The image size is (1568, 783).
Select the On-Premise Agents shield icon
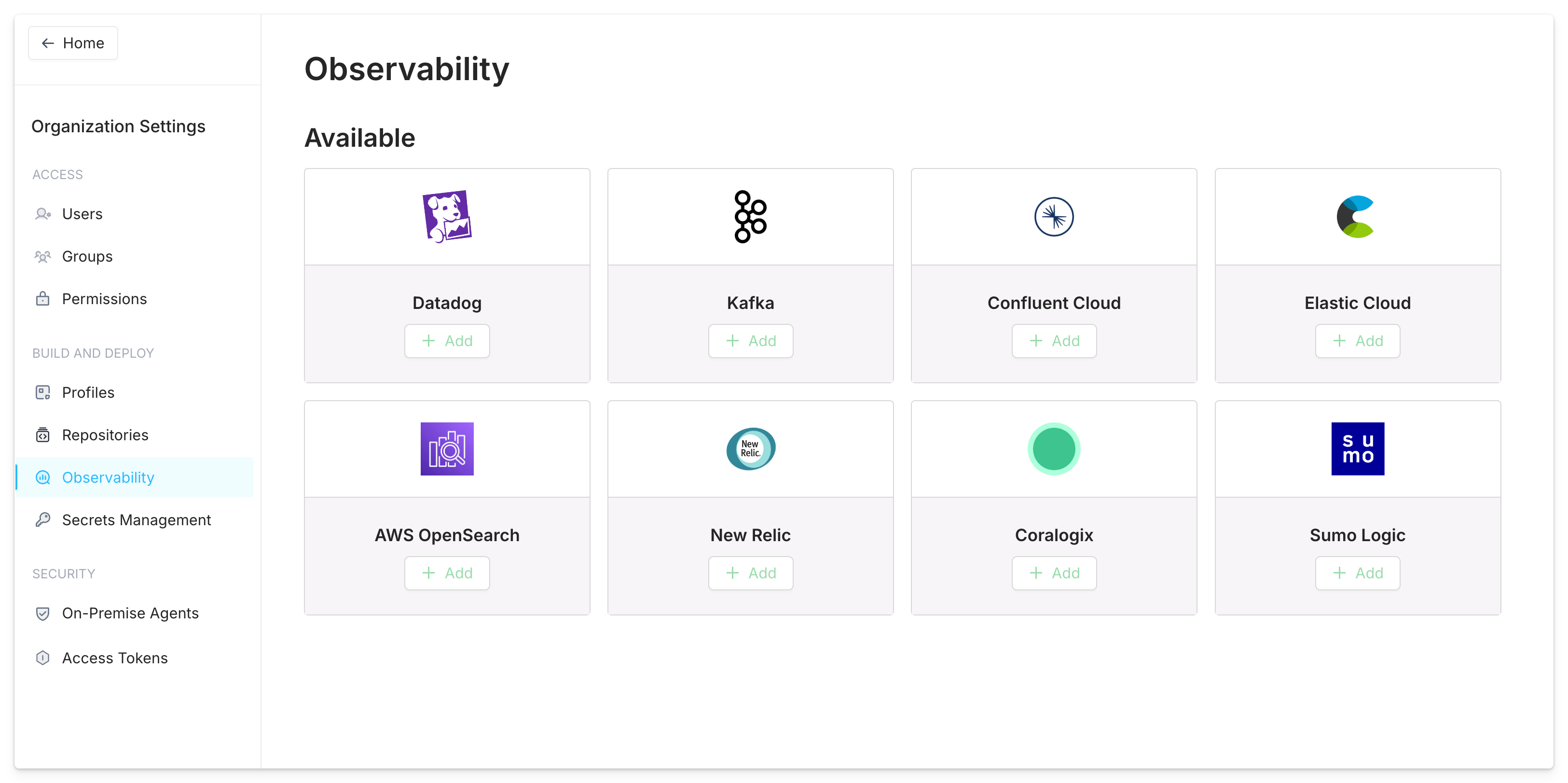42,613
